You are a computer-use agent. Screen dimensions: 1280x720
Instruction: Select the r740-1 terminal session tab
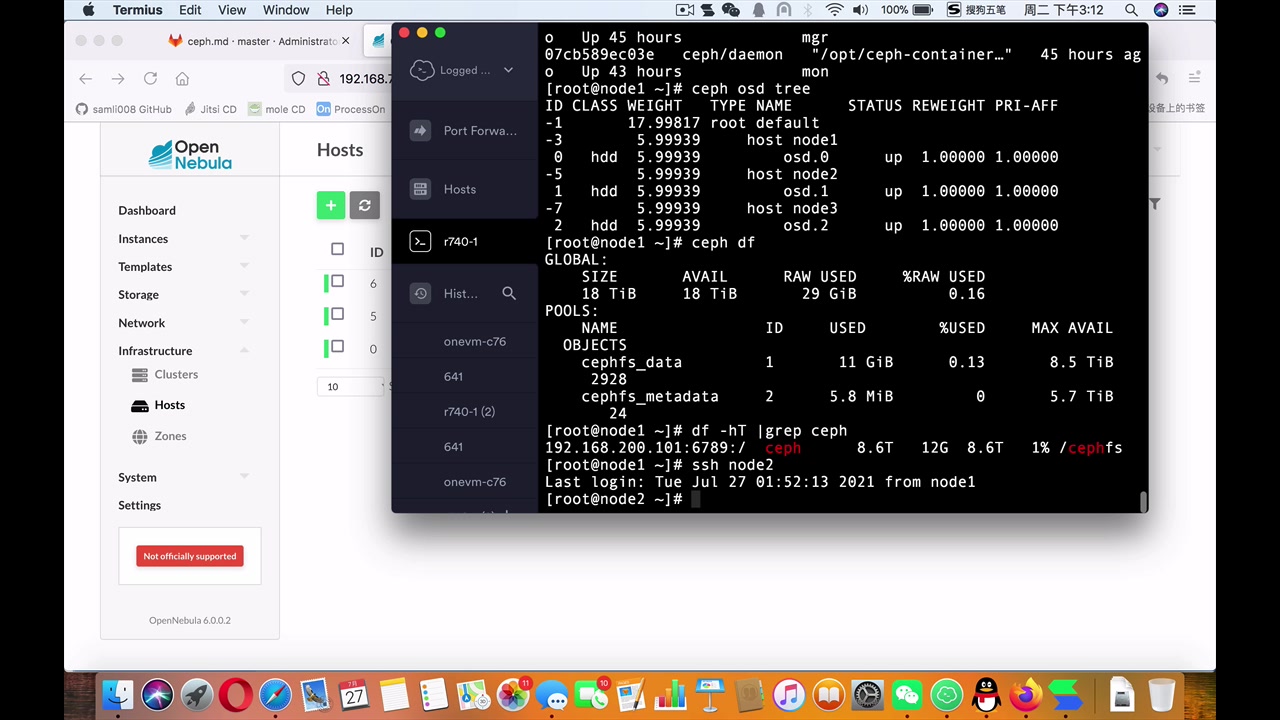tap(465, 241)
